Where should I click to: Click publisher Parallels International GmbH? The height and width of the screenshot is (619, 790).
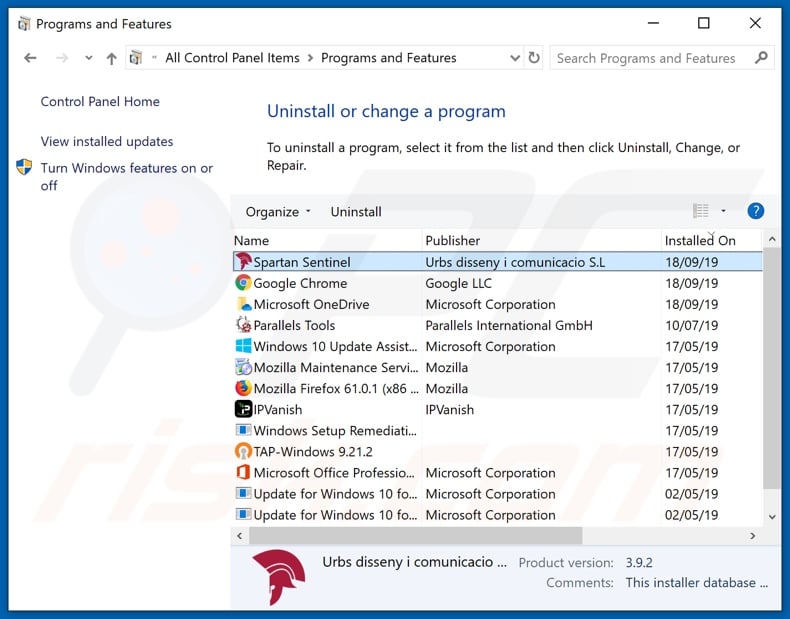click(509, 325)
